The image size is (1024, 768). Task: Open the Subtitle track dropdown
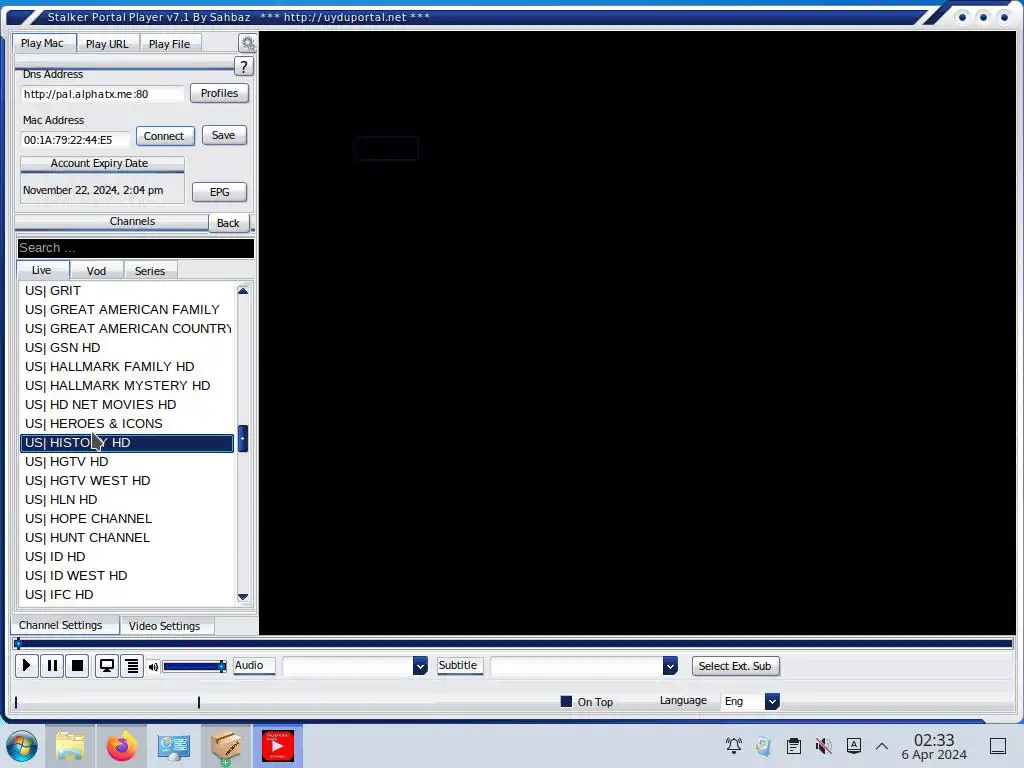[x=670, y=665]
